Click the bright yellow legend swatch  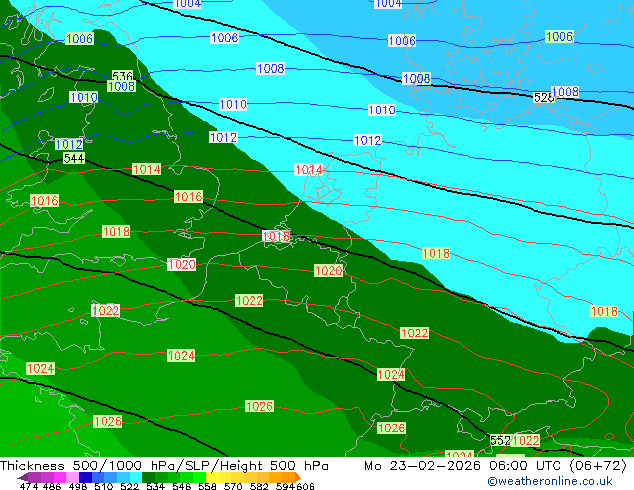click(212, 477)
